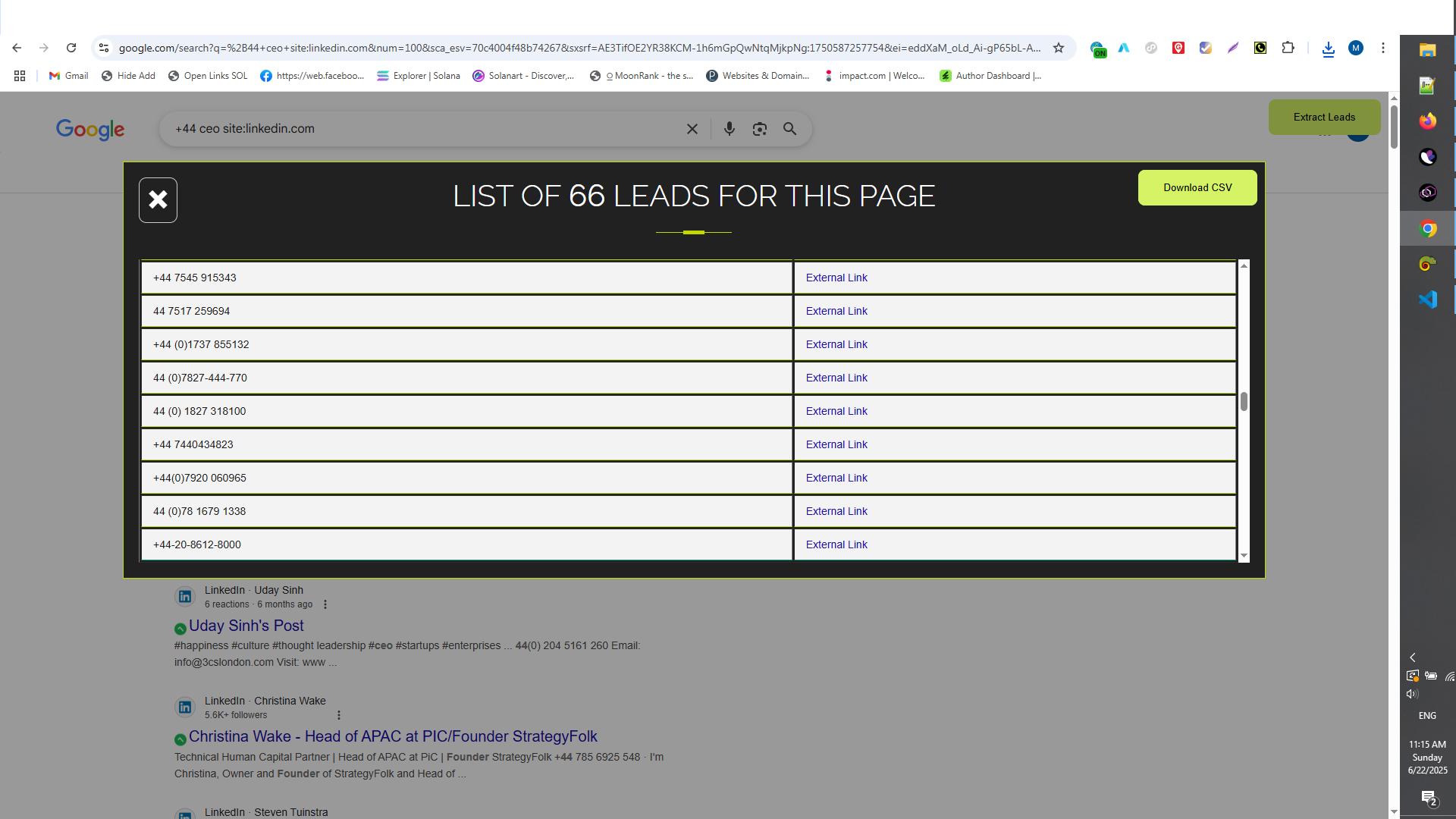The image size is (1456, 819).
Task: Reload the current page
Action: click(x=71, y=48)
